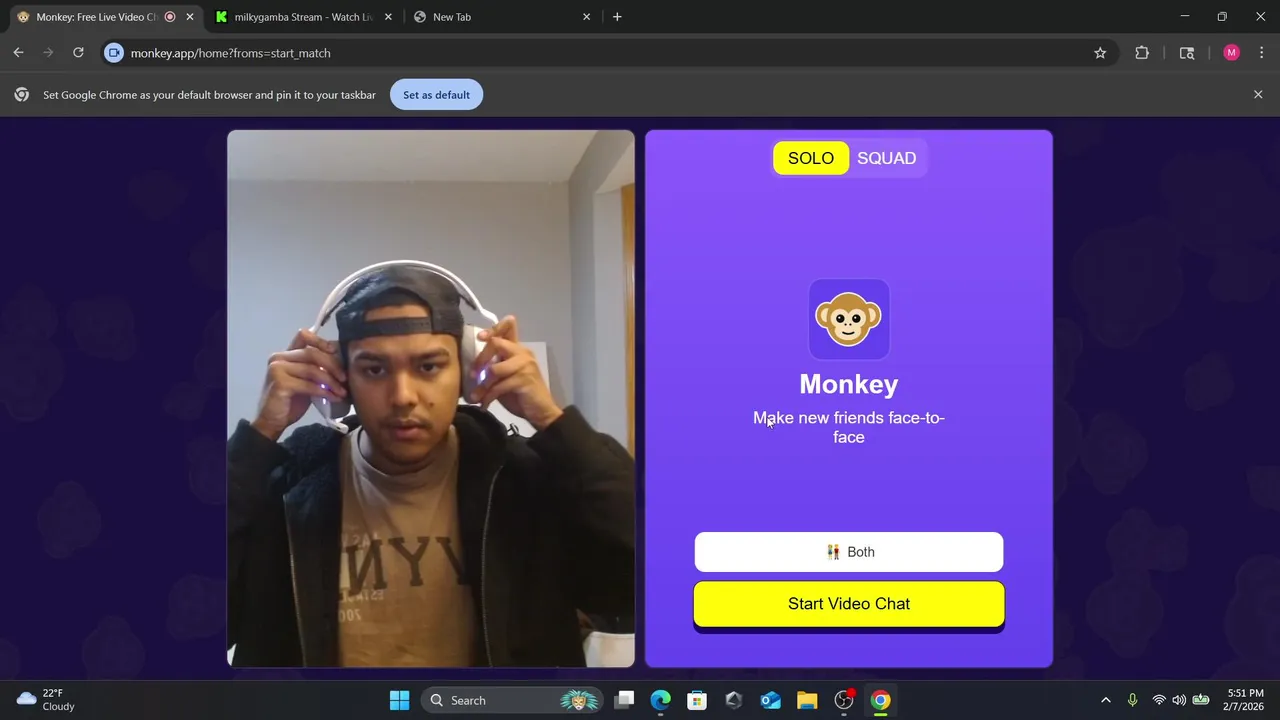This screenshot has width=1280, height=720.
Task: Click the camera permission icon in address bar
Action: [x=114, y=53]
